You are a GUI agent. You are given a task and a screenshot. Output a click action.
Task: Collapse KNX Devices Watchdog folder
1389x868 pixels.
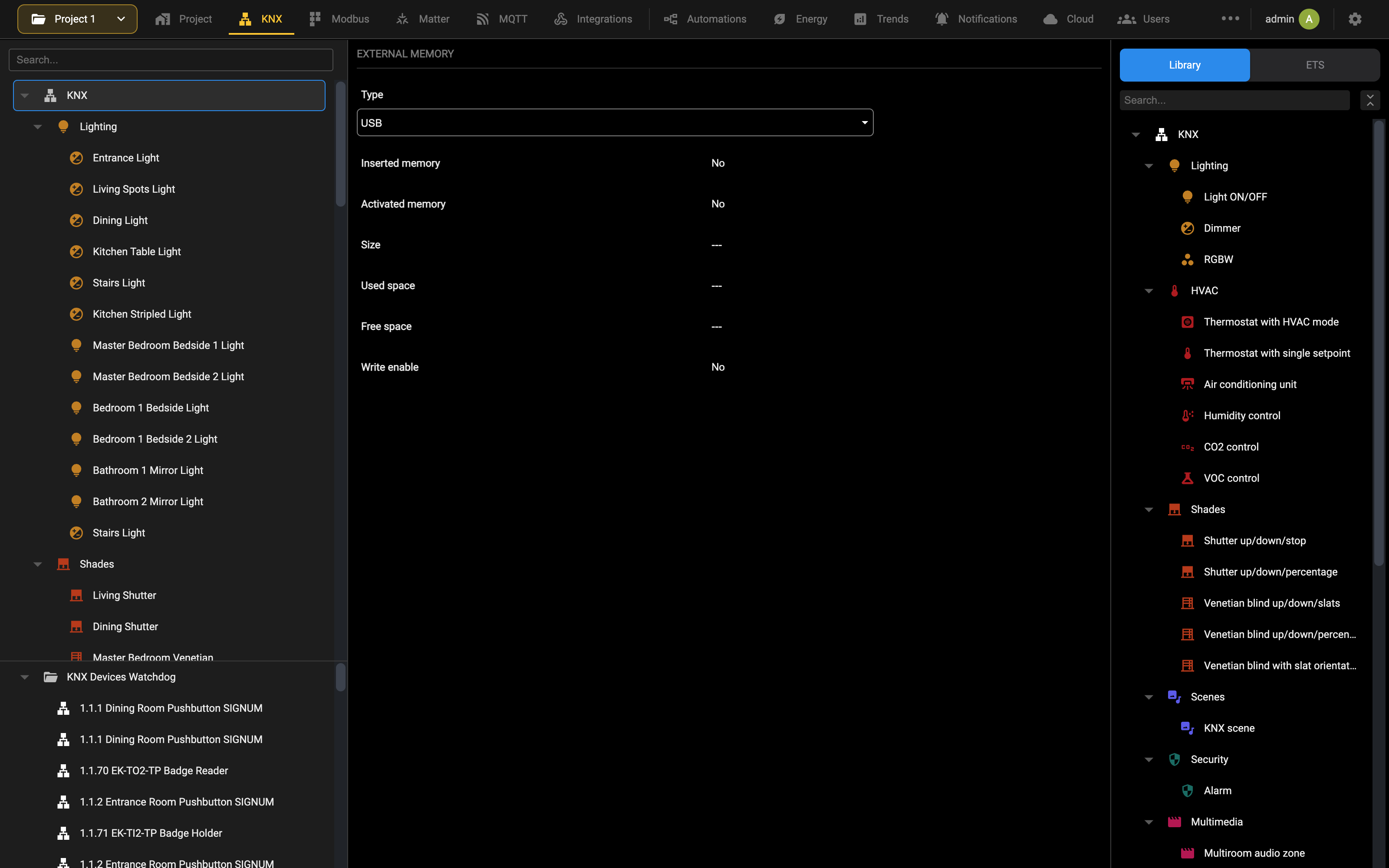point(25,677)
